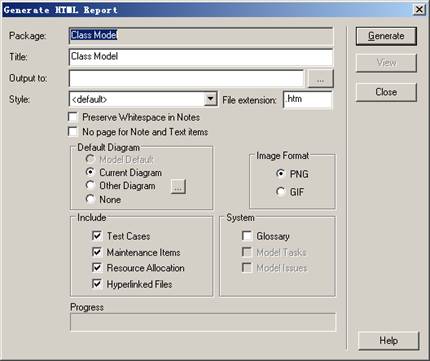The width and height of the screenshot is (430, 361).
Task: Click the Model Issues checkbox
Action: click(247, 267)
